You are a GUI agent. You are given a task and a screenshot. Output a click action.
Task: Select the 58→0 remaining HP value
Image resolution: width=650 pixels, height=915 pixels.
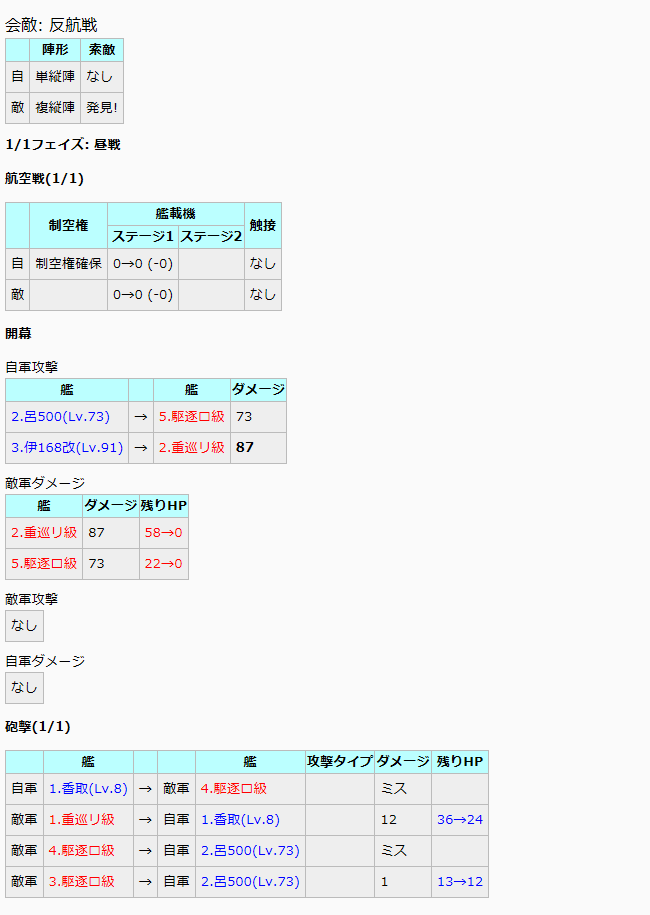[x=163, y=533]
